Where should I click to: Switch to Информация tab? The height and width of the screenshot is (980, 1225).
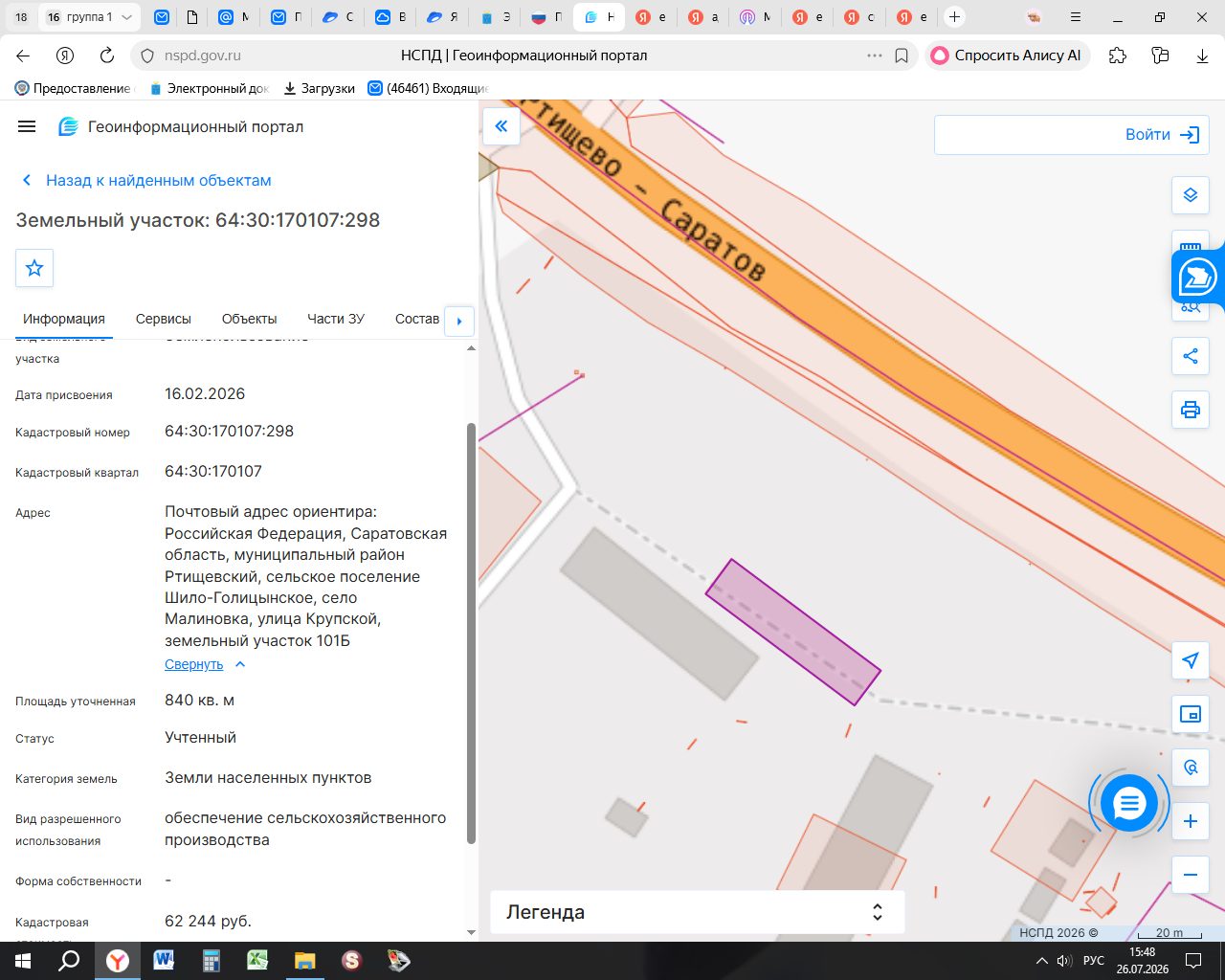coord(64,319)
